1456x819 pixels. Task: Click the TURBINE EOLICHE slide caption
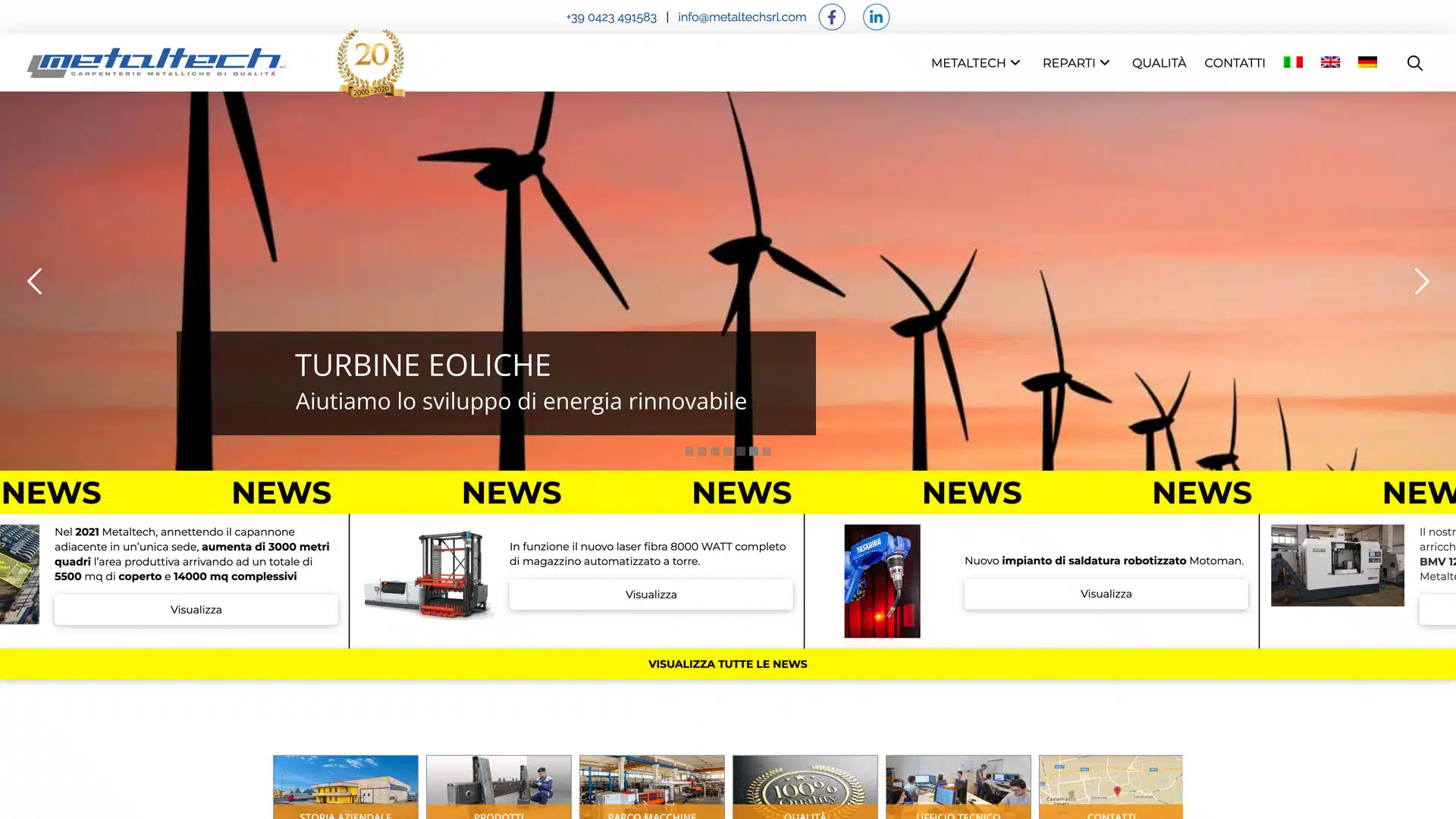pos(496,383)
